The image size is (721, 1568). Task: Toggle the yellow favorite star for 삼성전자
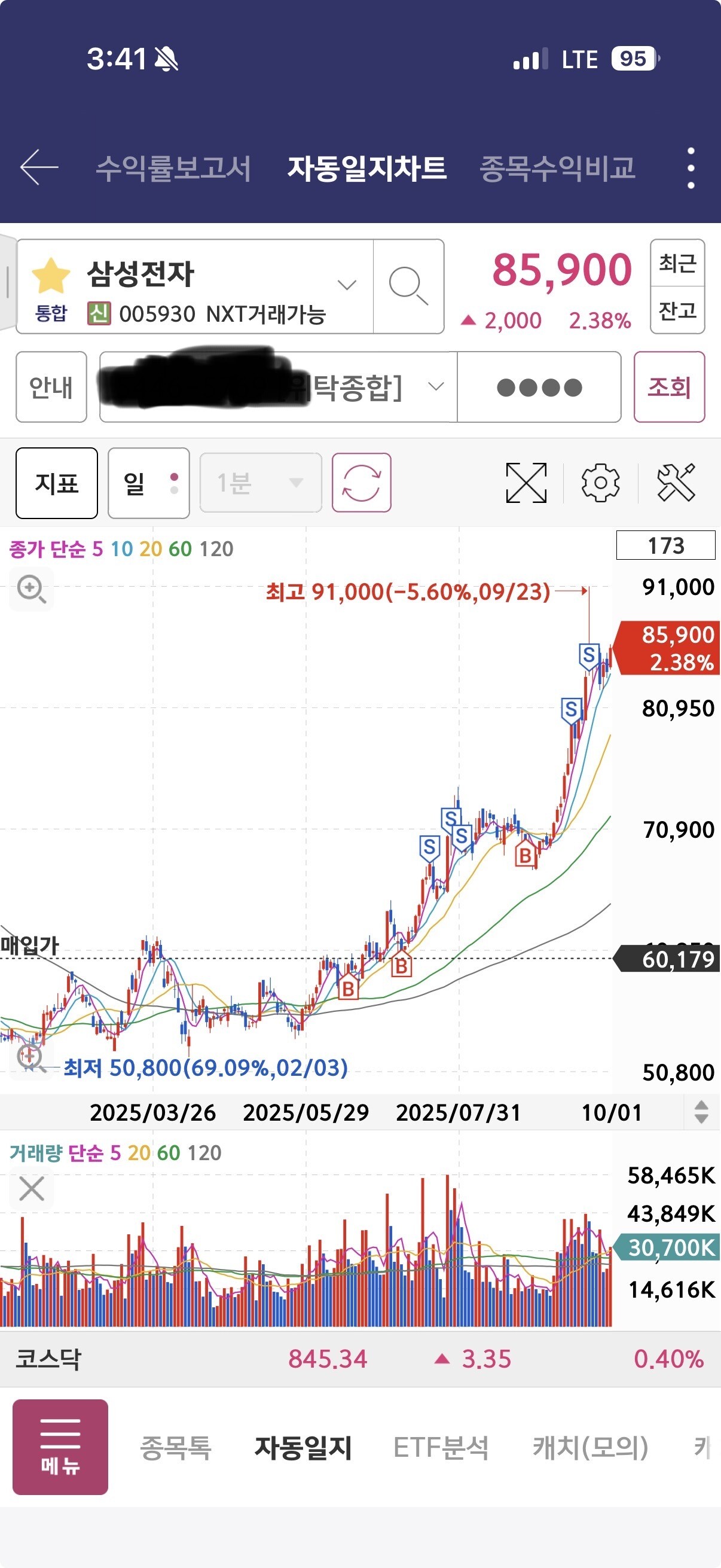[x=51, y=275]
